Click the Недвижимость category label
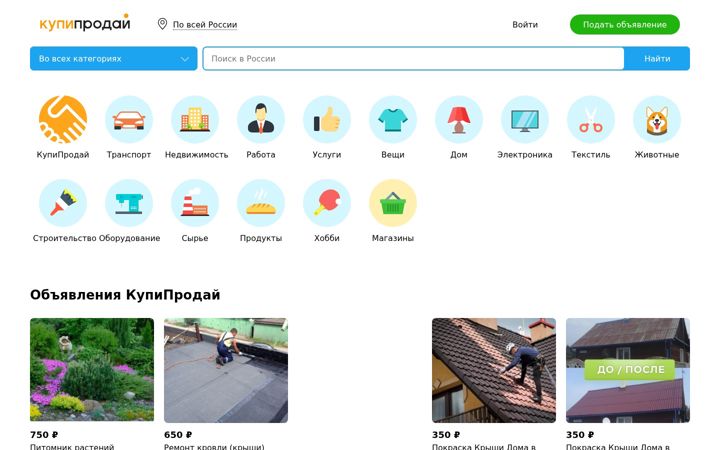 (x=197, y=155)
